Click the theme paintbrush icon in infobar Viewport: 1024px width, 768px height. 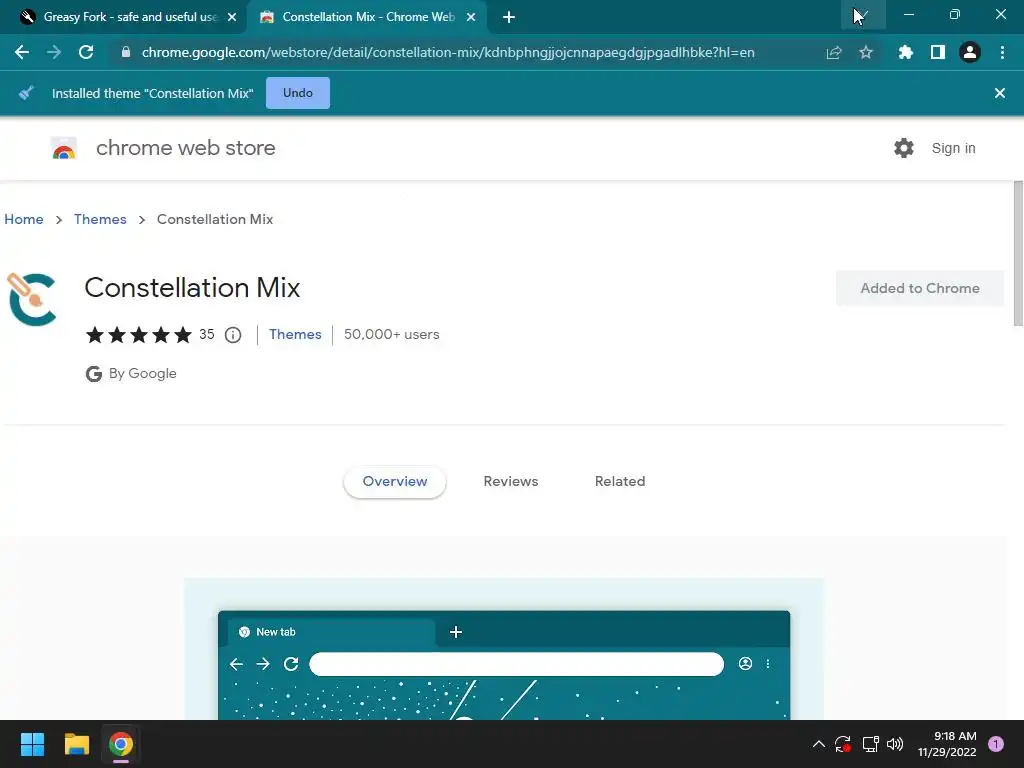click(x=26, y=93)
